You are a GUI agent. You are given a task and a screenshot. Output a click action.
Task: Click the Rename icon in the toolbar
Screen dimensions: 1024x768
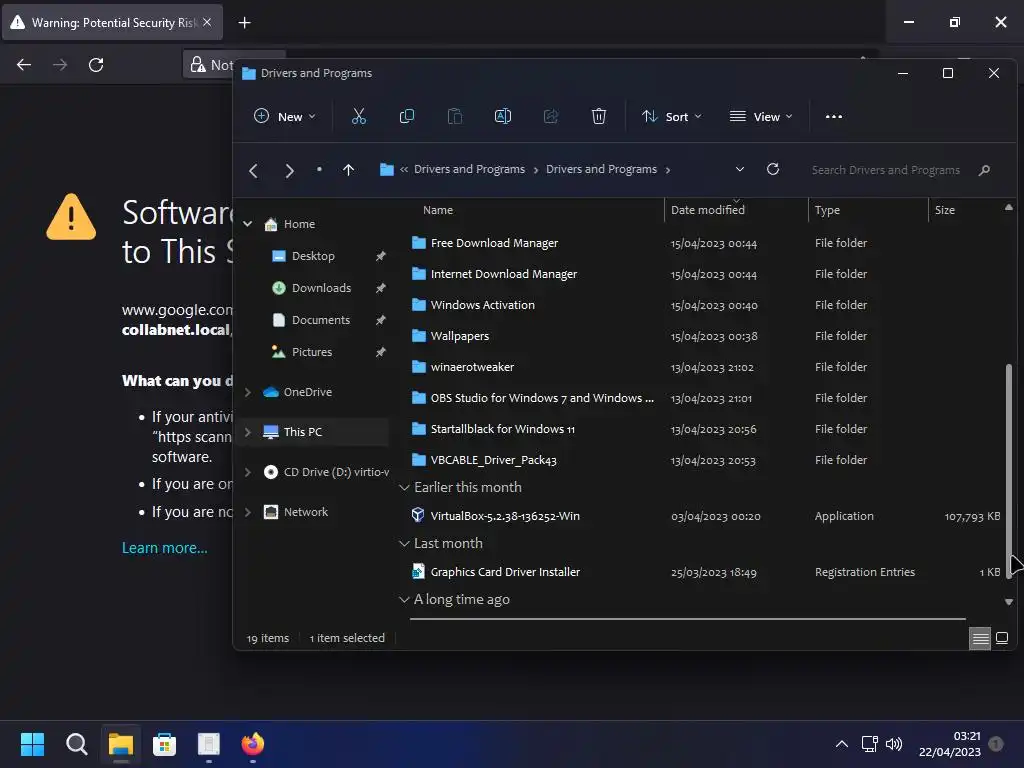[x=503, y=116]
